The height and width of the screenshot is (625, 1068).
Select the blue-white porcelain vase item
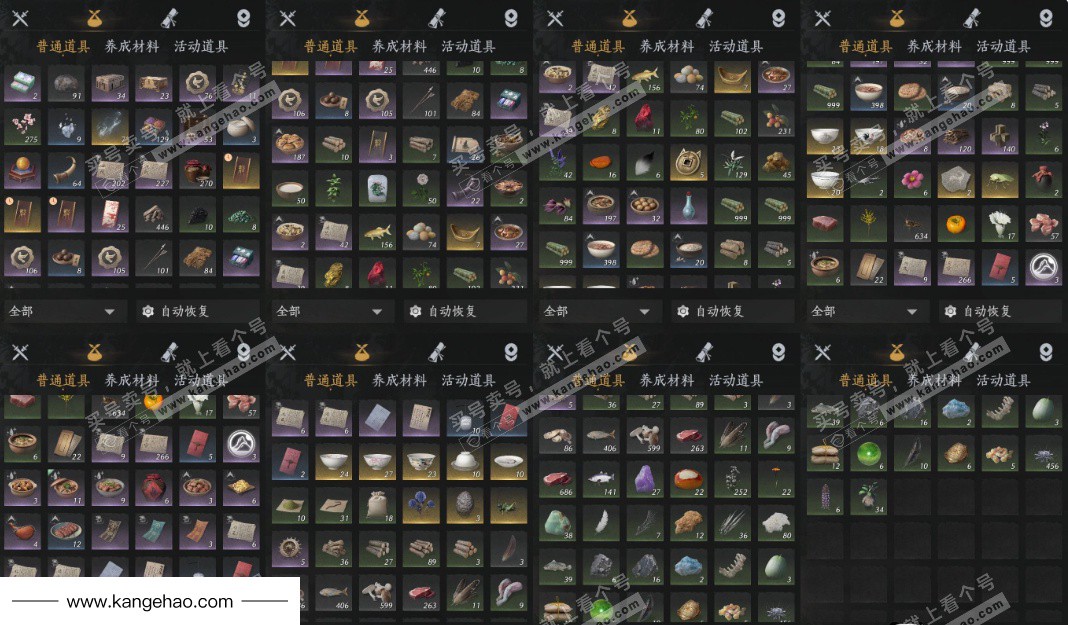pyautogui.click(x=689, y=206)
